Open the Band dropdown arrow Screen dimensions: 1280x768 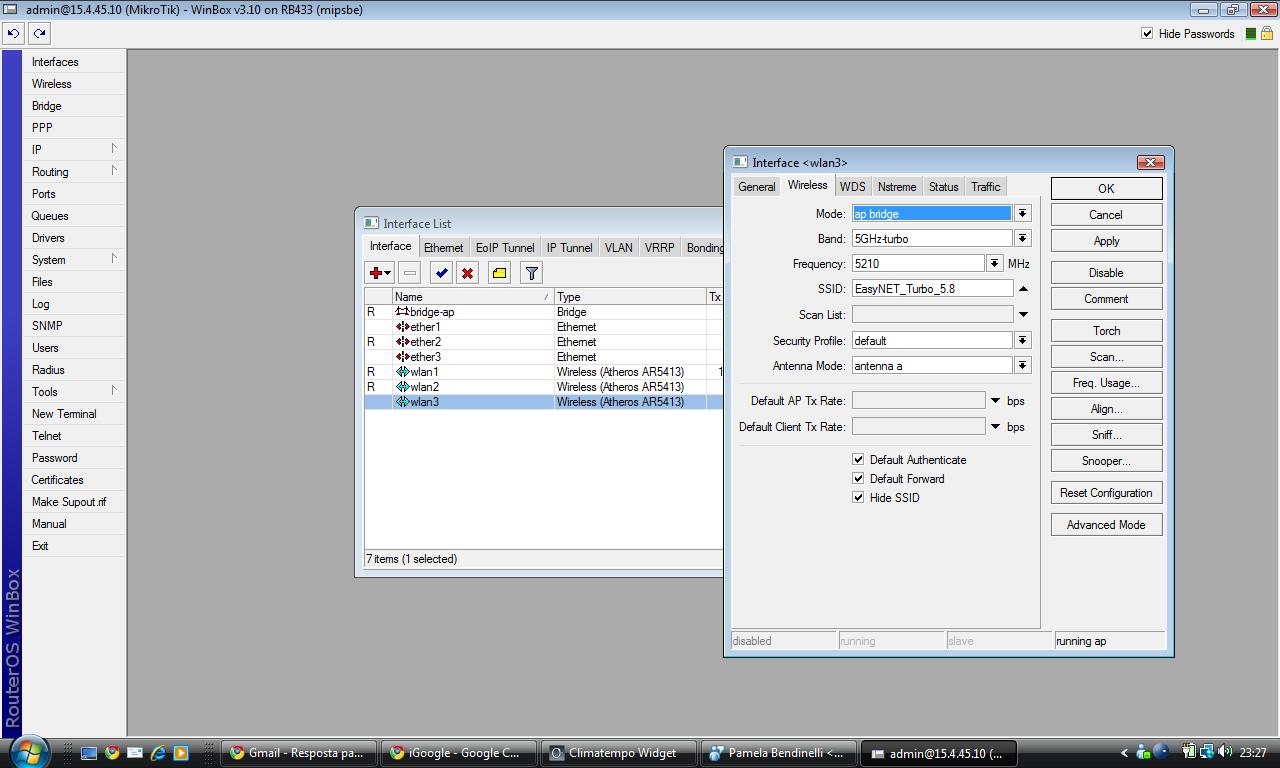1022,238
